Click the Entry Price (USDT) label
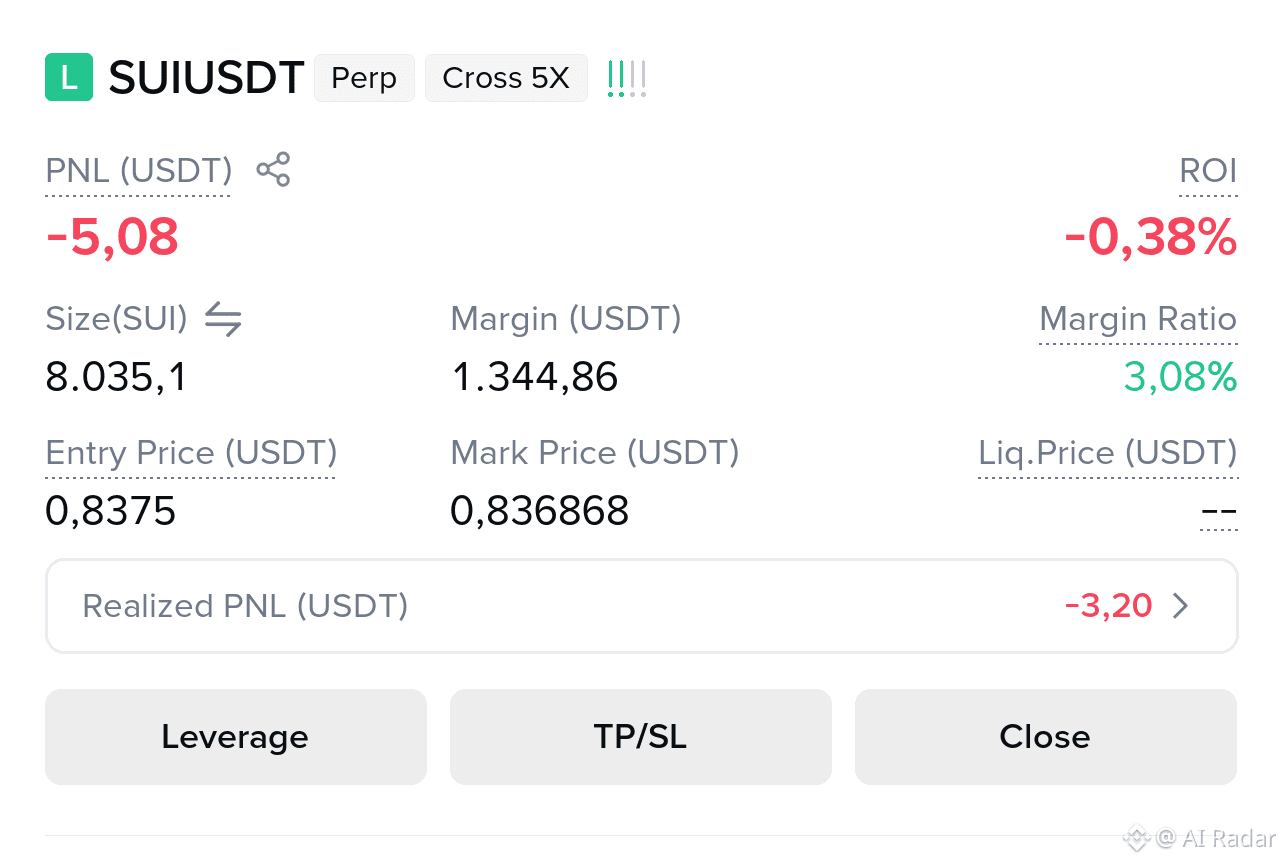This screenshot has width=1284, height=863. click(x=191, y=453)
